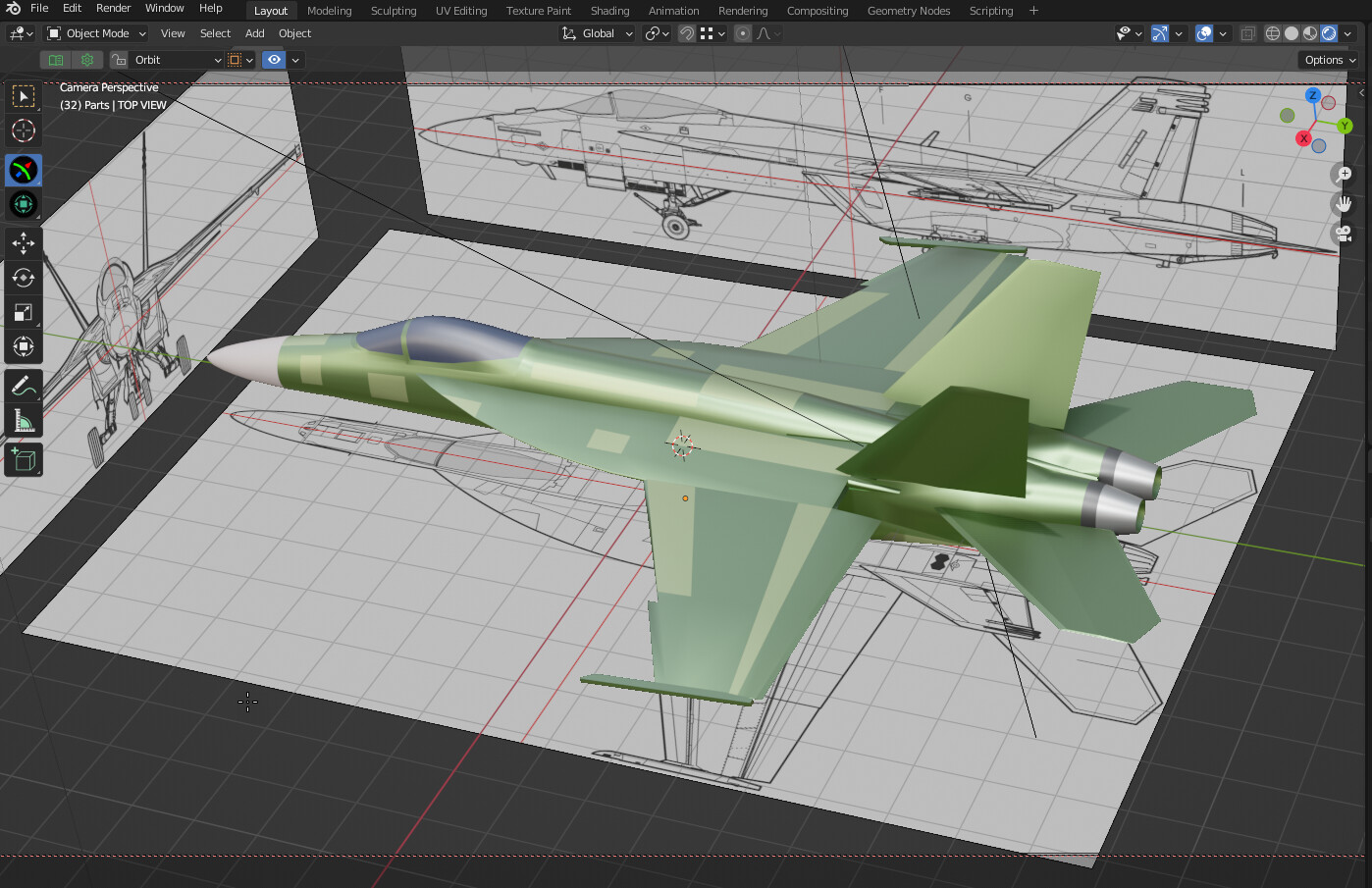1372x888 pixels.
Task: Select the Scale tool
Action: click(x=24, y=312)
